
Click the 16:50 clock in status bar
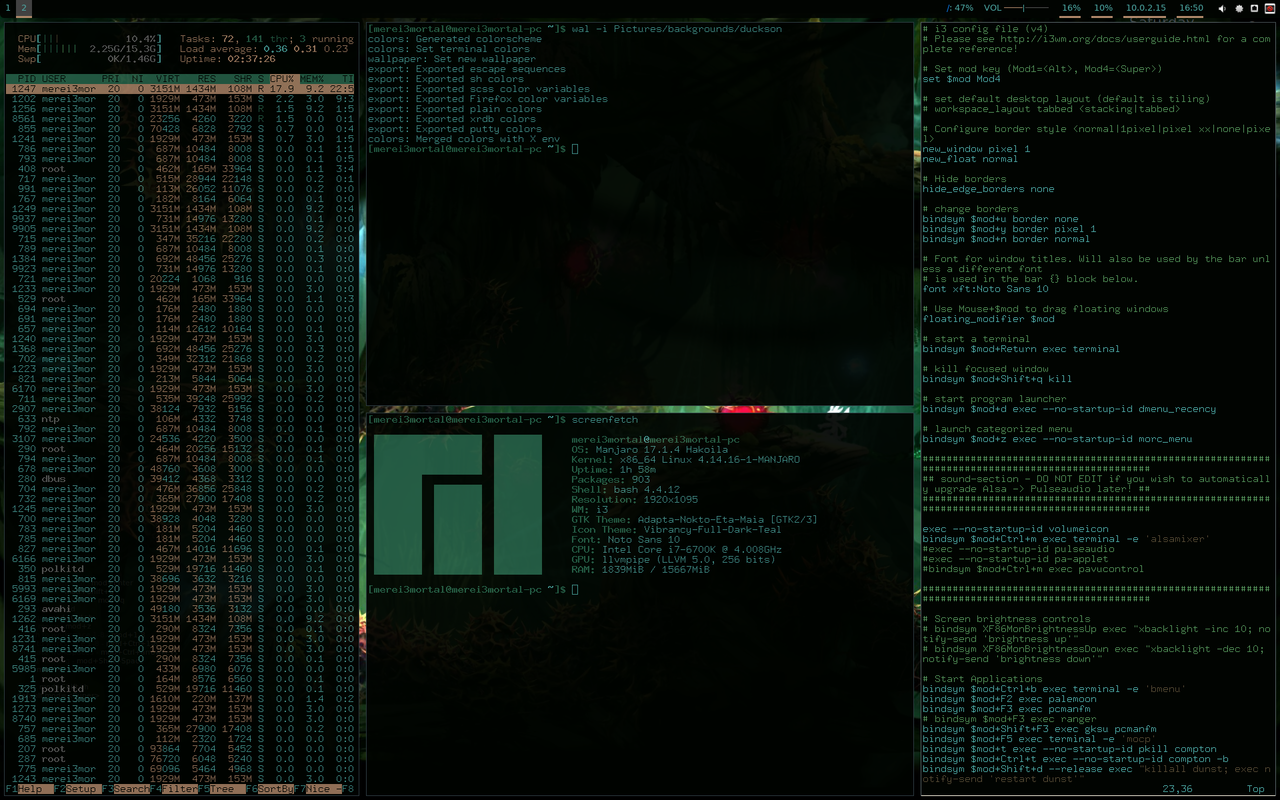(1191, 8)
